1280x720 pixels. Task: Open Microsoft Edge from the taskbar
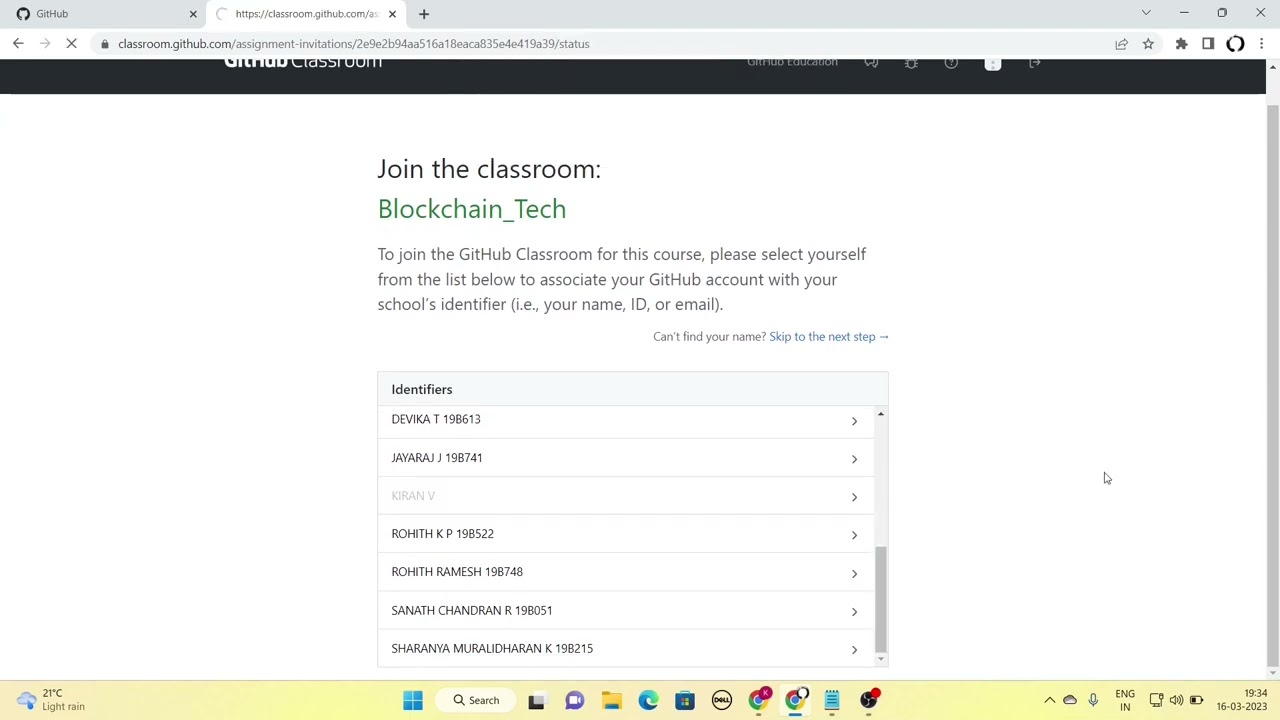648,700
